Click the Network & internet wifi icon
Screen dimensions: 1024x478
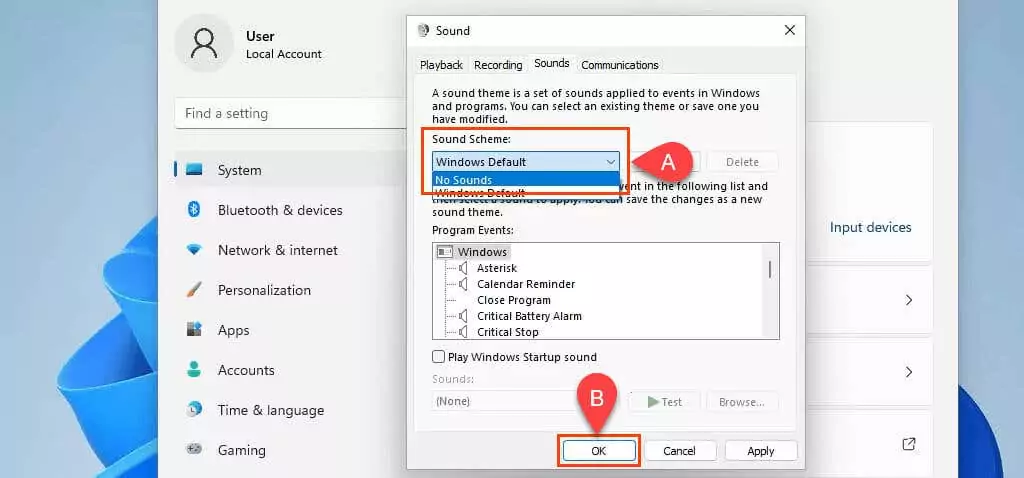194,250
